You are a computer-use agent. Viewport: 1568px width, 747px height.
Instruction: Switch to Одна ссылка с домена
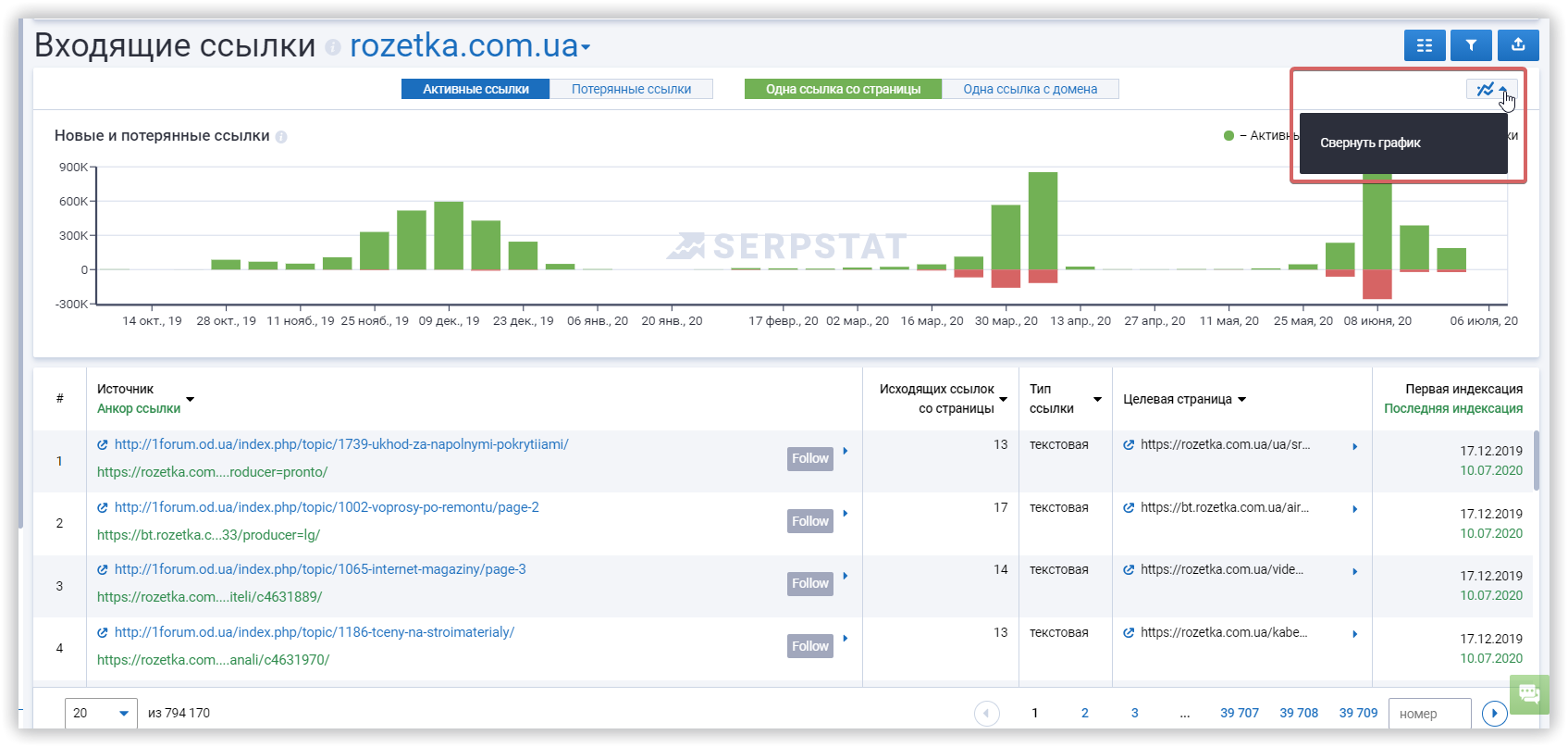coord(1031,89)
